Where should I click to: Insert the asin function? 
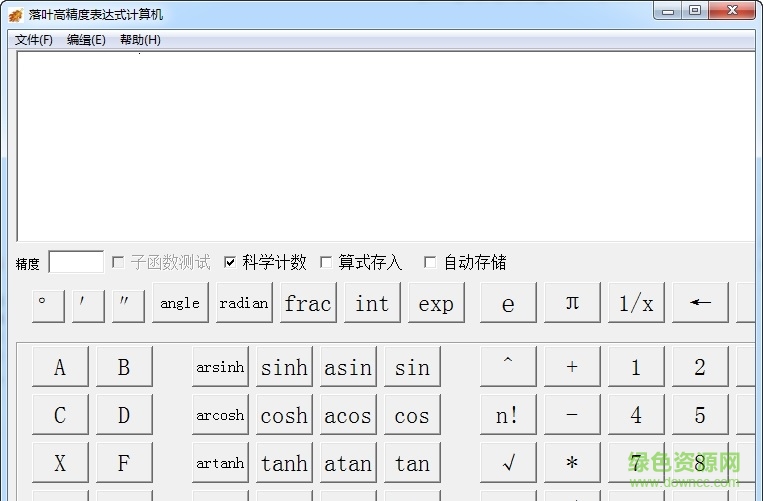point(348,366)
